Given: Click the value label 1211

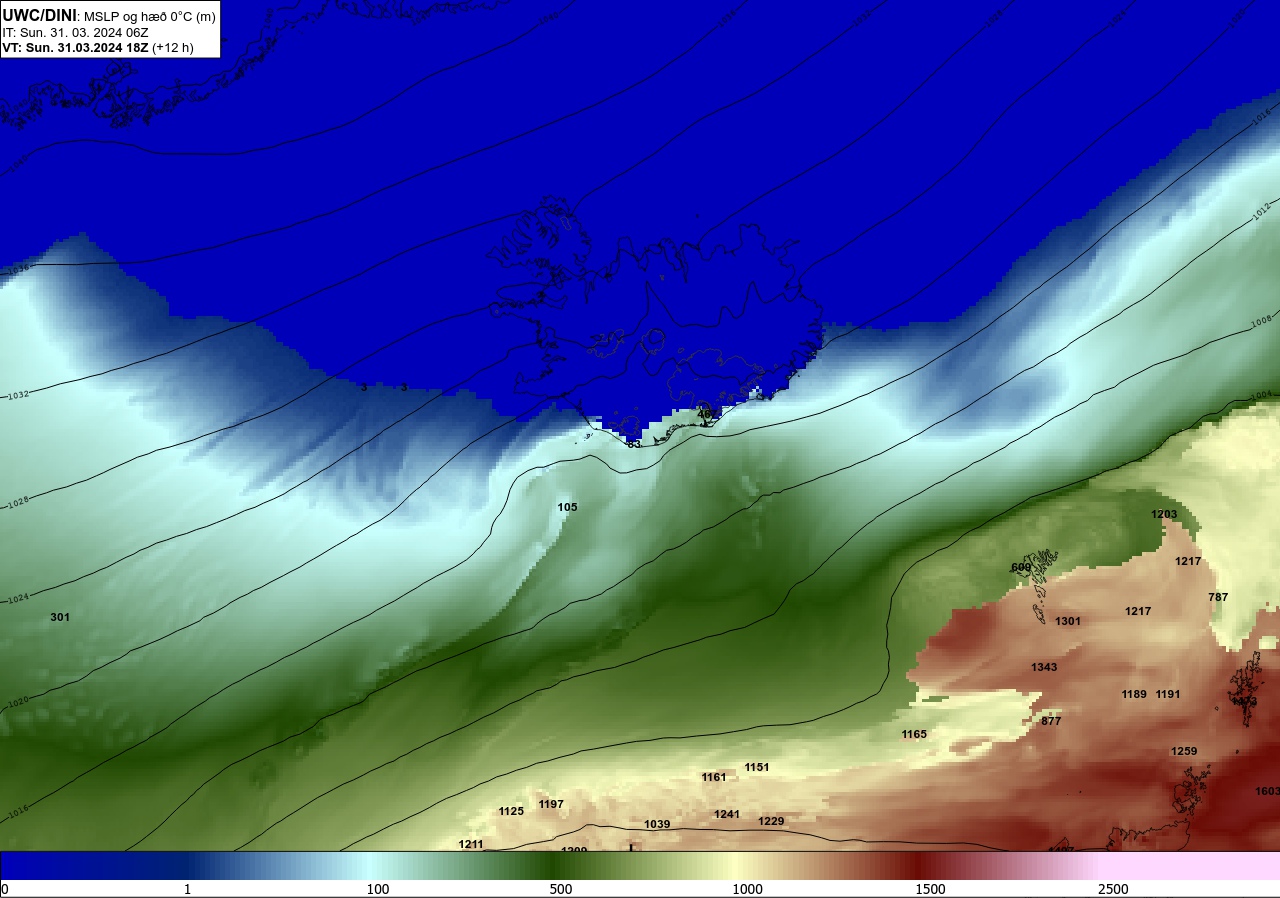Looking at the screenshot, I should 471,844.
